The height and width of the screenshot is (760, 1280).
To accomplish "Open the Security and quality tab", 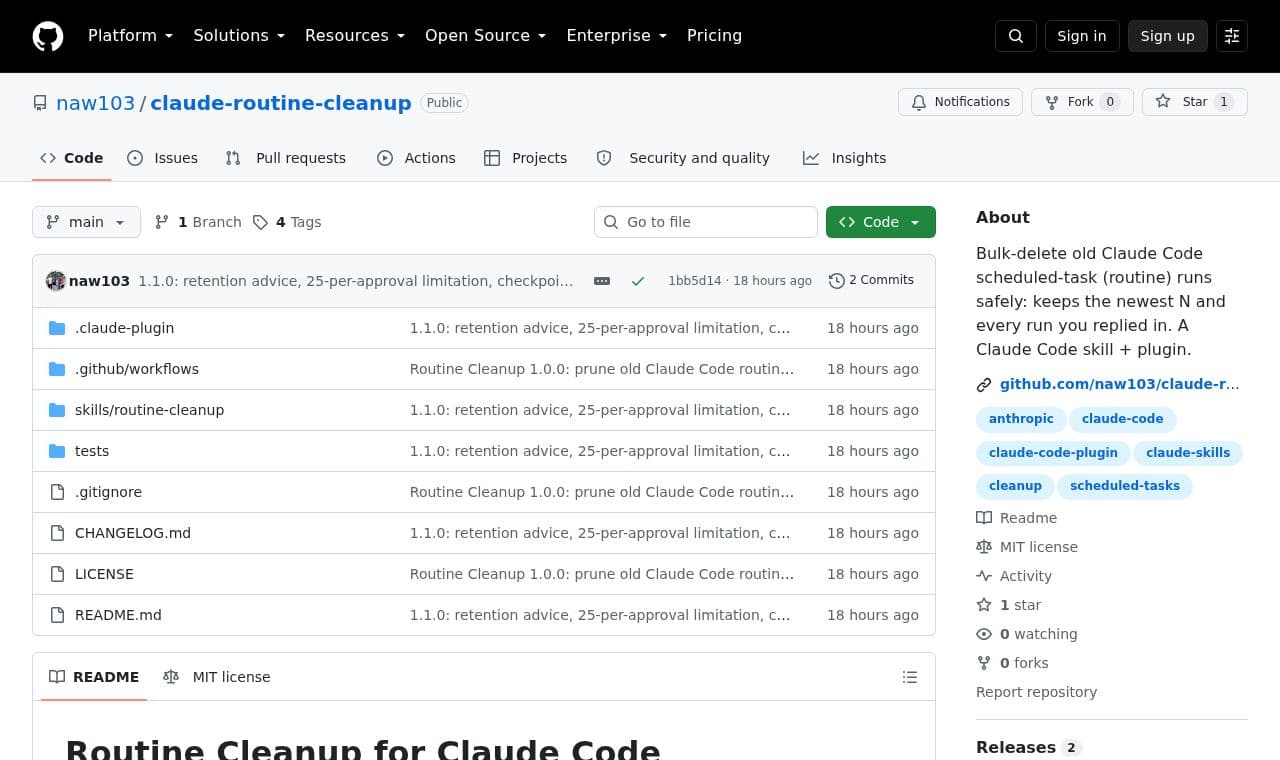I will pos(683,158).
